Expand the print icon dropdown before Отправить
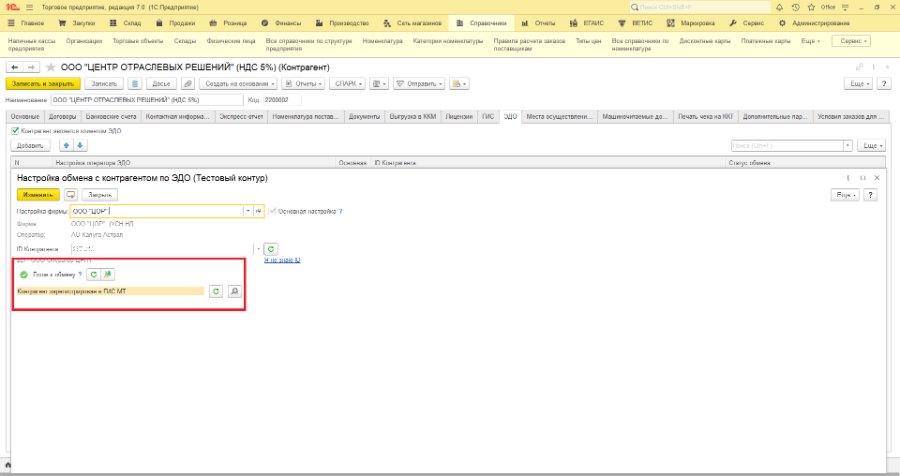Viewport: 900px width, 476px height. (379, 84)
